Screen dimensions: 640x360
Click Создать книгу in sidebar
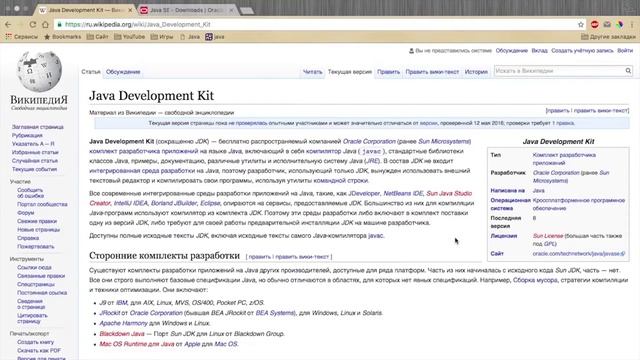click(36, 342)
